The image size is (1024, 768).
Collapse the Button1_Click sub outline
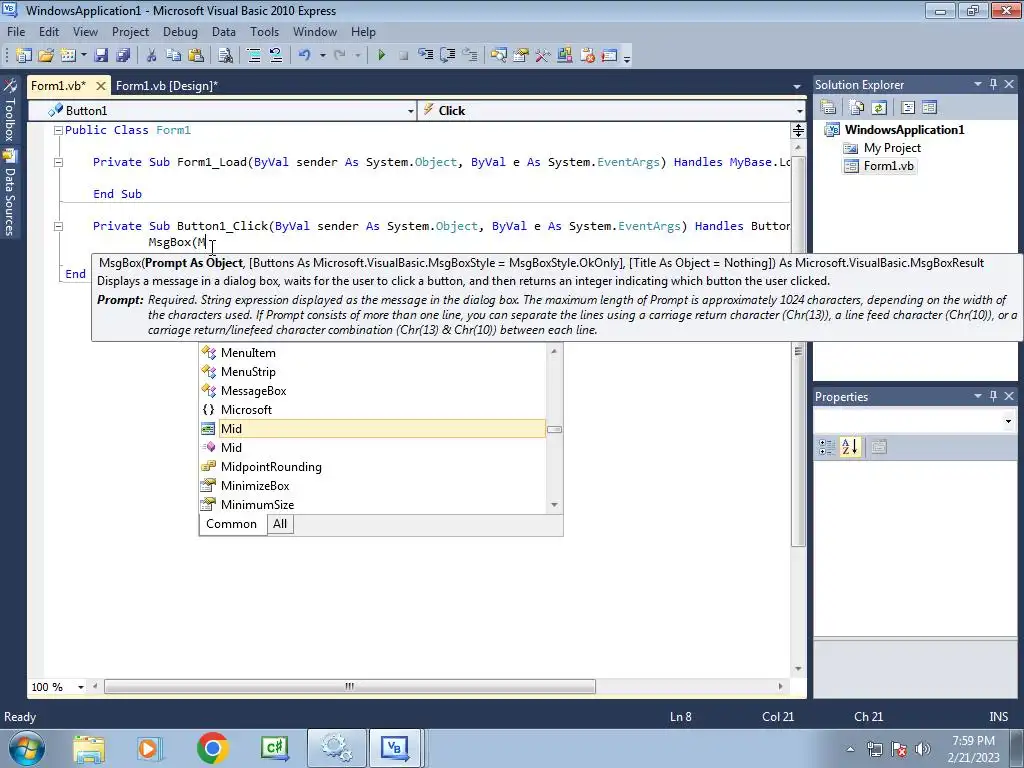point(58,226)
